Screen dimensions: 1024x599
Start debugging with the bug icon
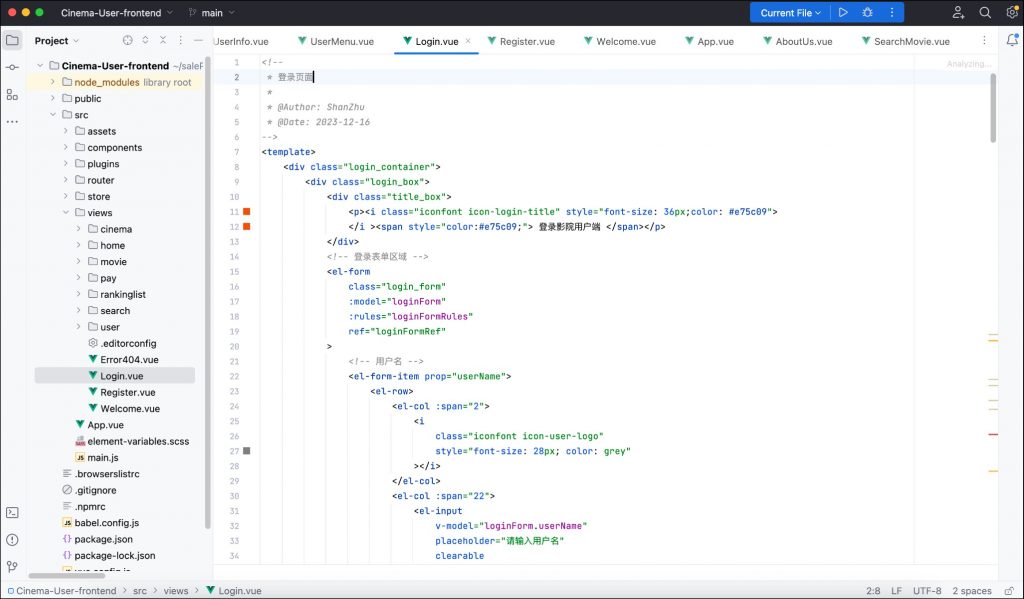pos(867,13)
